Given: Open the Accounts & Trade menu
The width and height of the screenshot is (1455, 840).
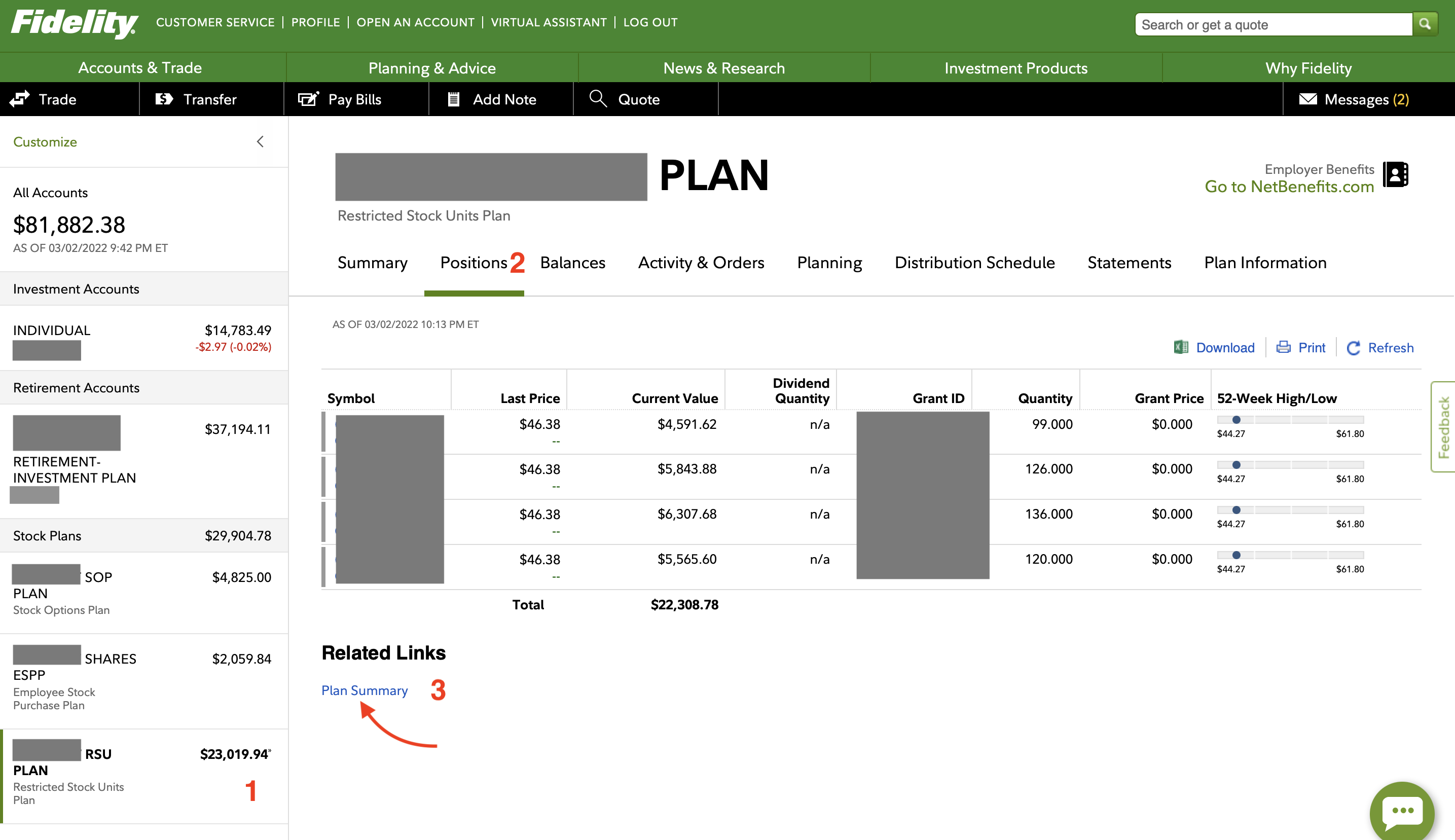Looking at the screenshot, I should coord(140,67).
